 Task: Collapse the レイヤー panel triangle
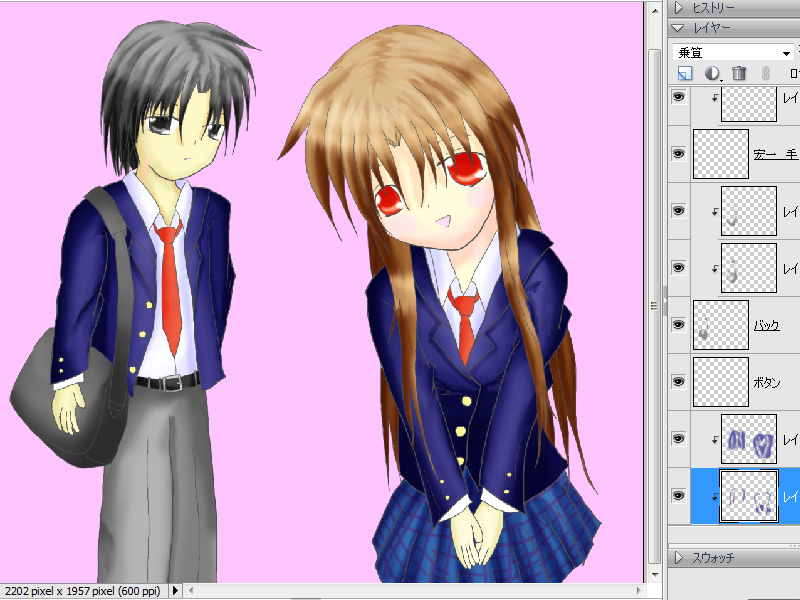[x=679, y=28]
